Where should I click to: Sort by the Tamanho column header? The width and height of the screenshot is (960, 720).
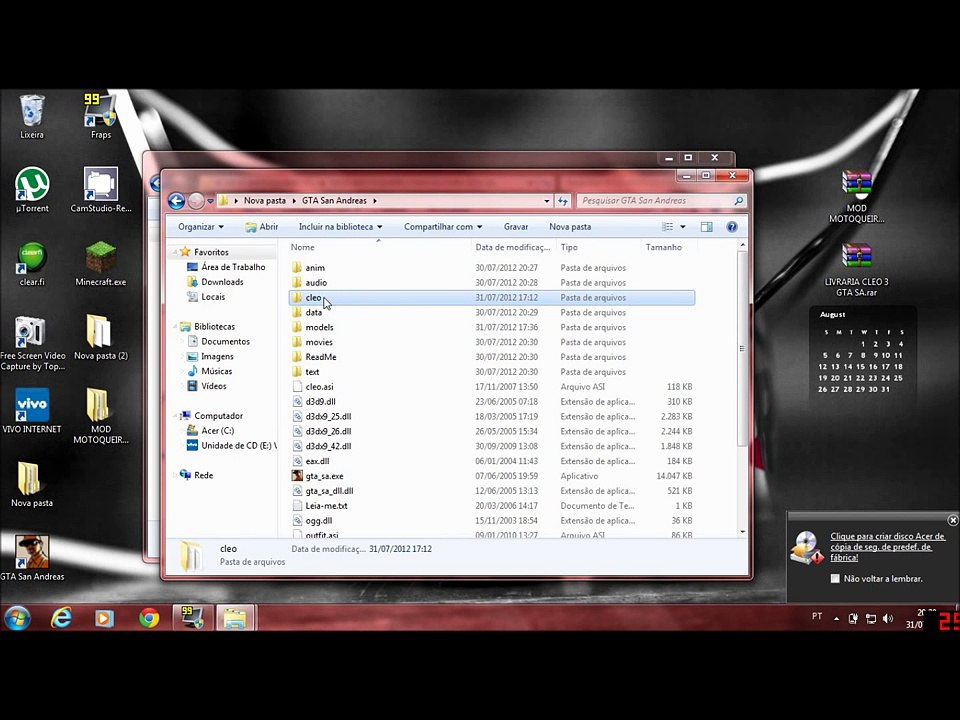click(669, 247)
